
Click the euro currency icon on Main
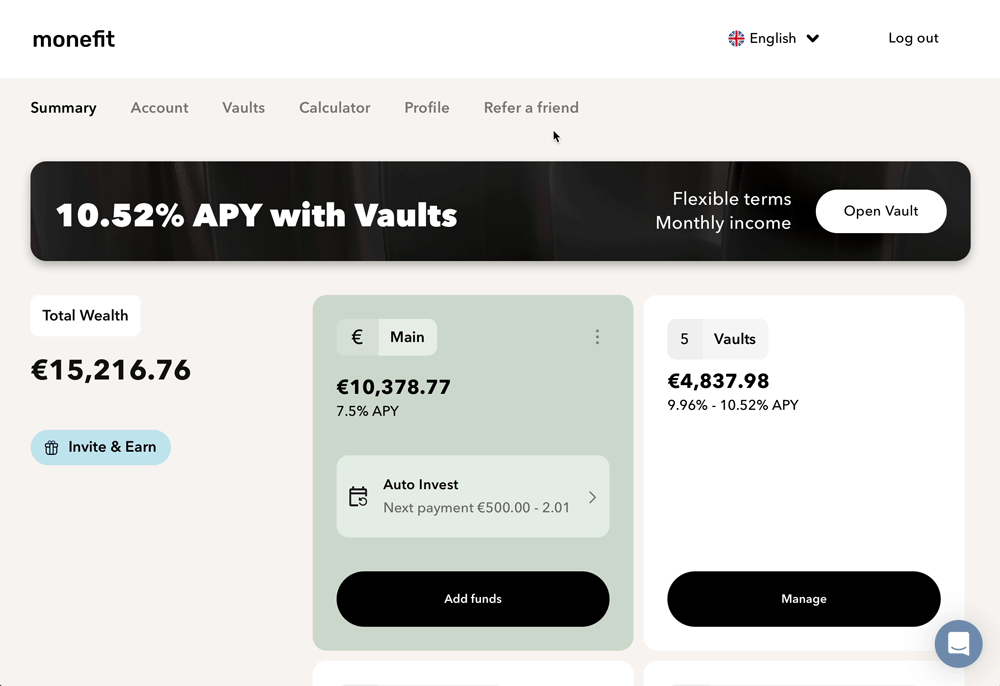(357, 337)
